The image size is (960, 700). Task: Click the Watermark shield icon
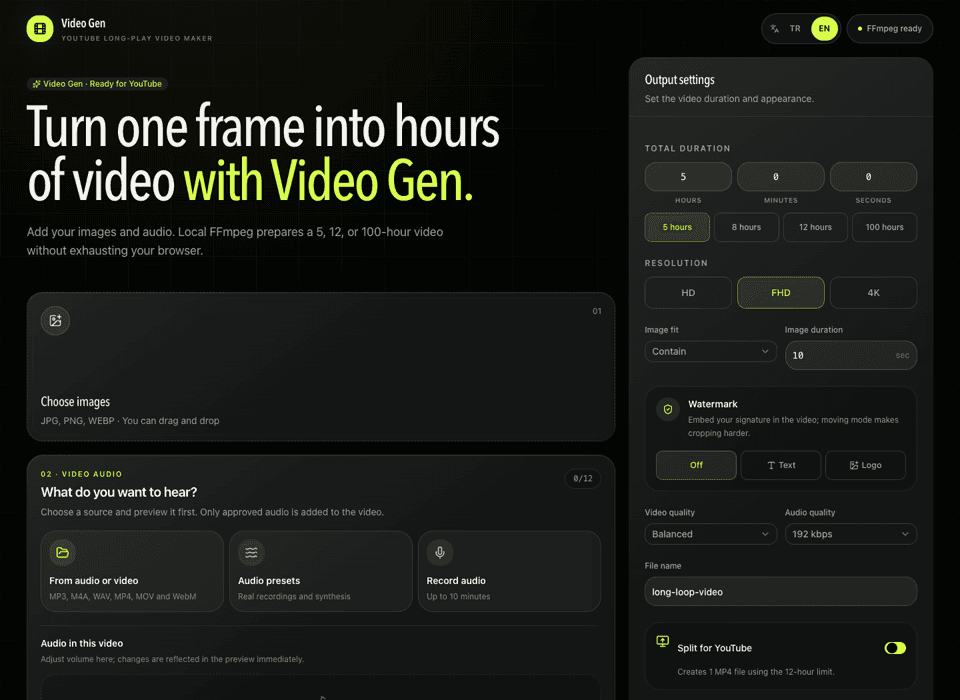(668, 409)
